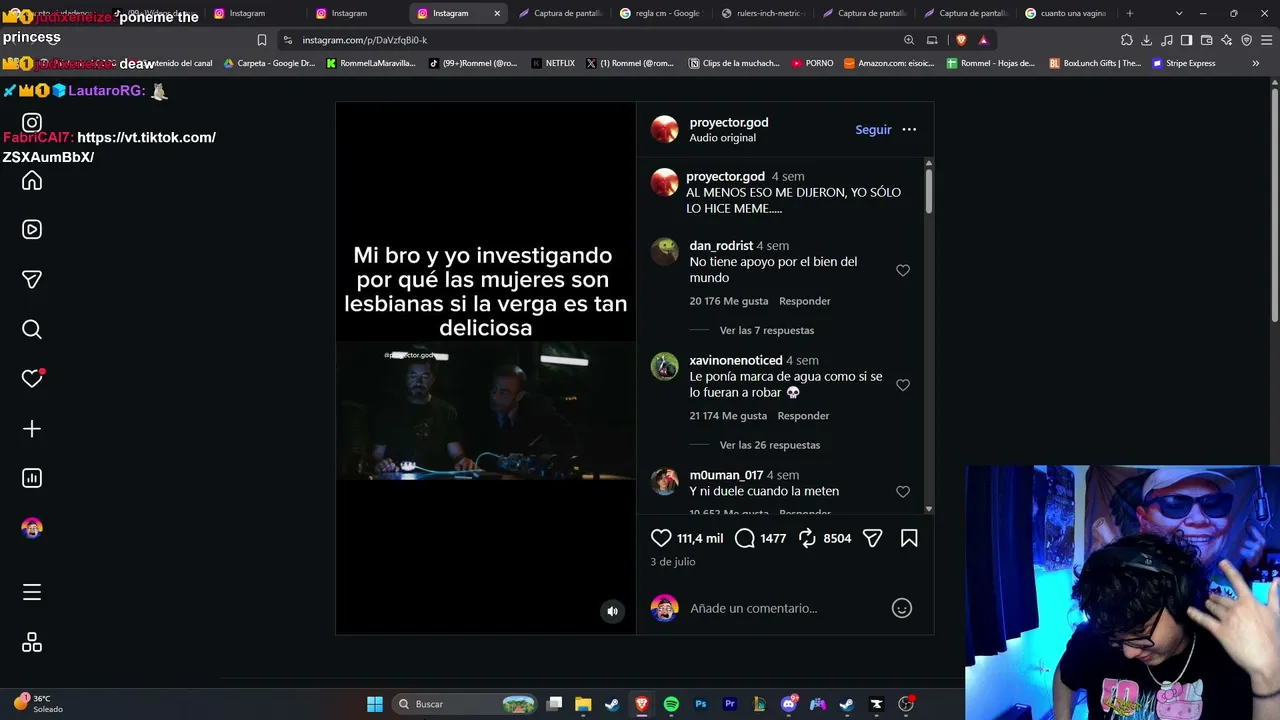
Task: Like xavinonenoticed's comment
Action: point(903,385)
